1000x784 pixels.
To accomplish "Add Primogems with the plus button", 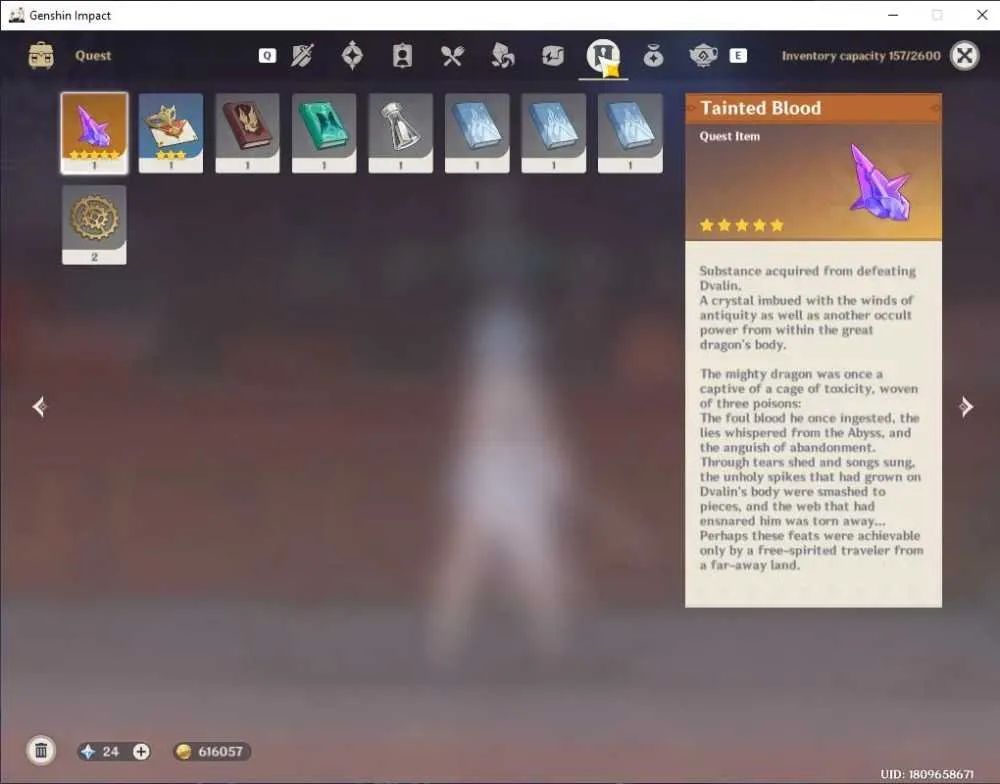I will click(x=141, y=751).
